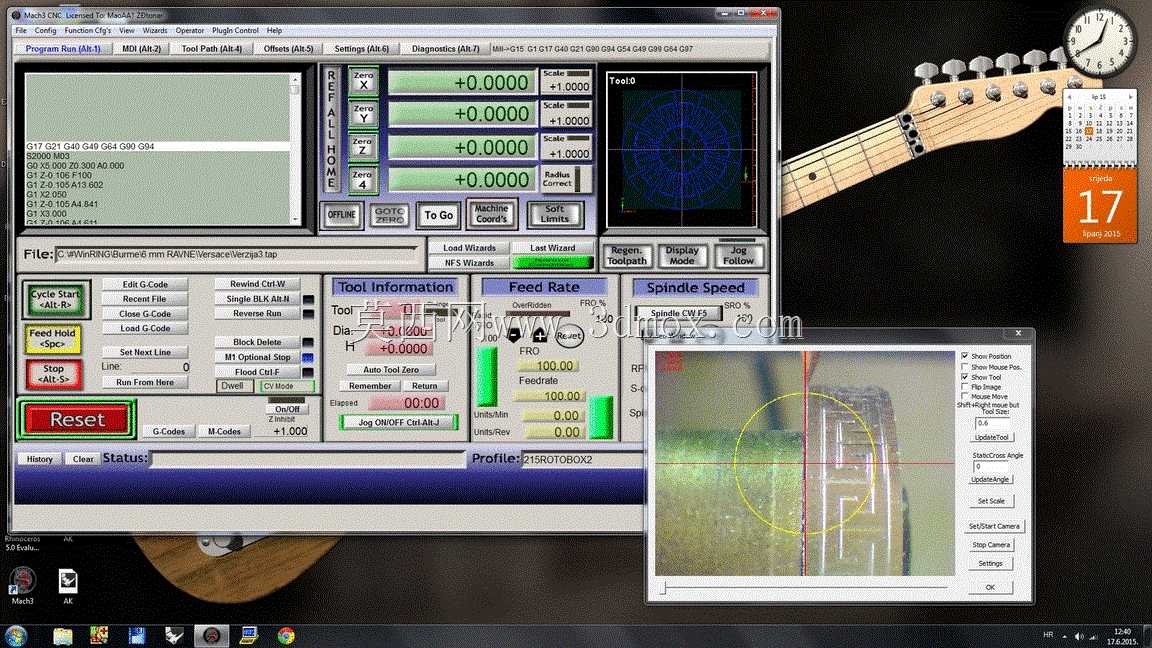This screenshot has height=648, width=1152.
Task: Switch to Settings (Alt-6) tab
Action: pos(361,48)
